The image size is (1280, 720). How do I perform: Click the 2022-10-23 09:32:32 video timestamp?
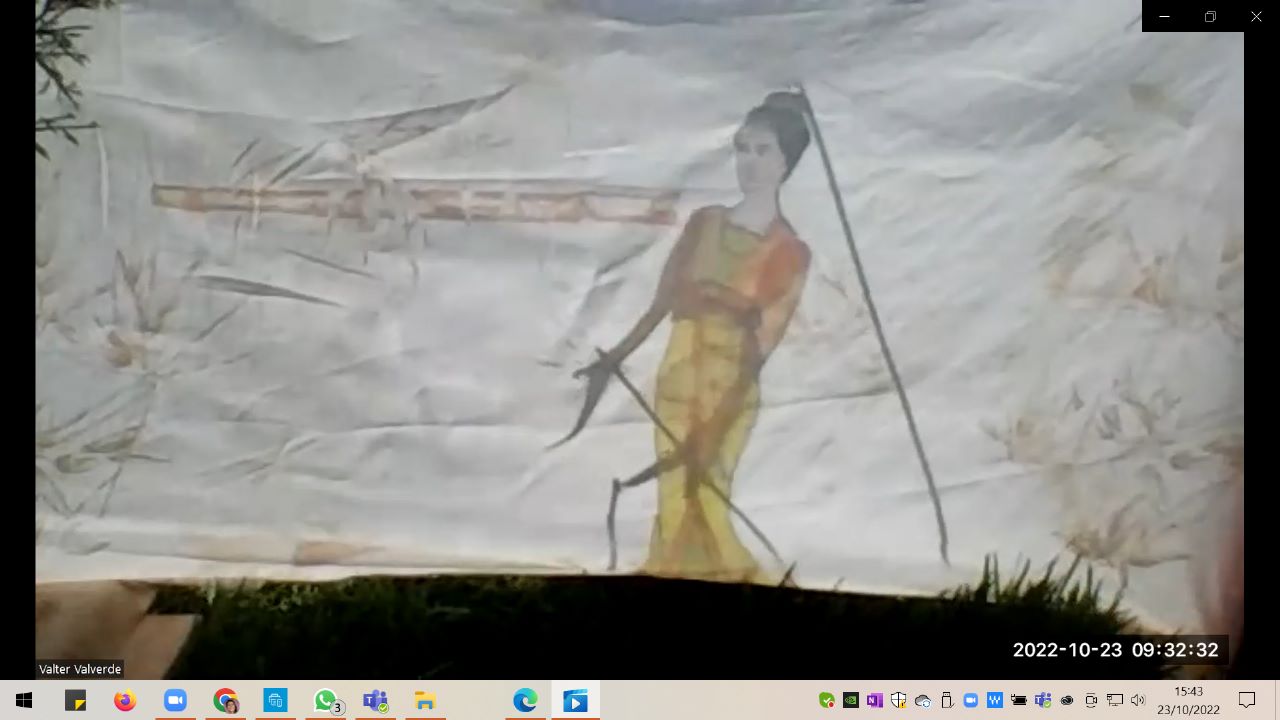click(1115, 650)
